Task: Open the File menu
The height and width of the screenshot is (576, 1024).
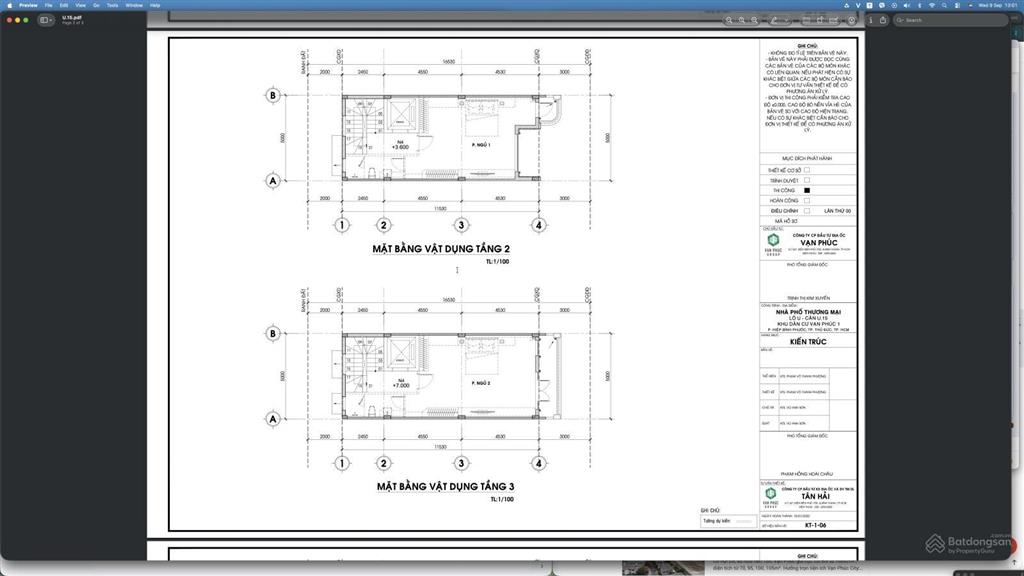Action: point(48,5)
